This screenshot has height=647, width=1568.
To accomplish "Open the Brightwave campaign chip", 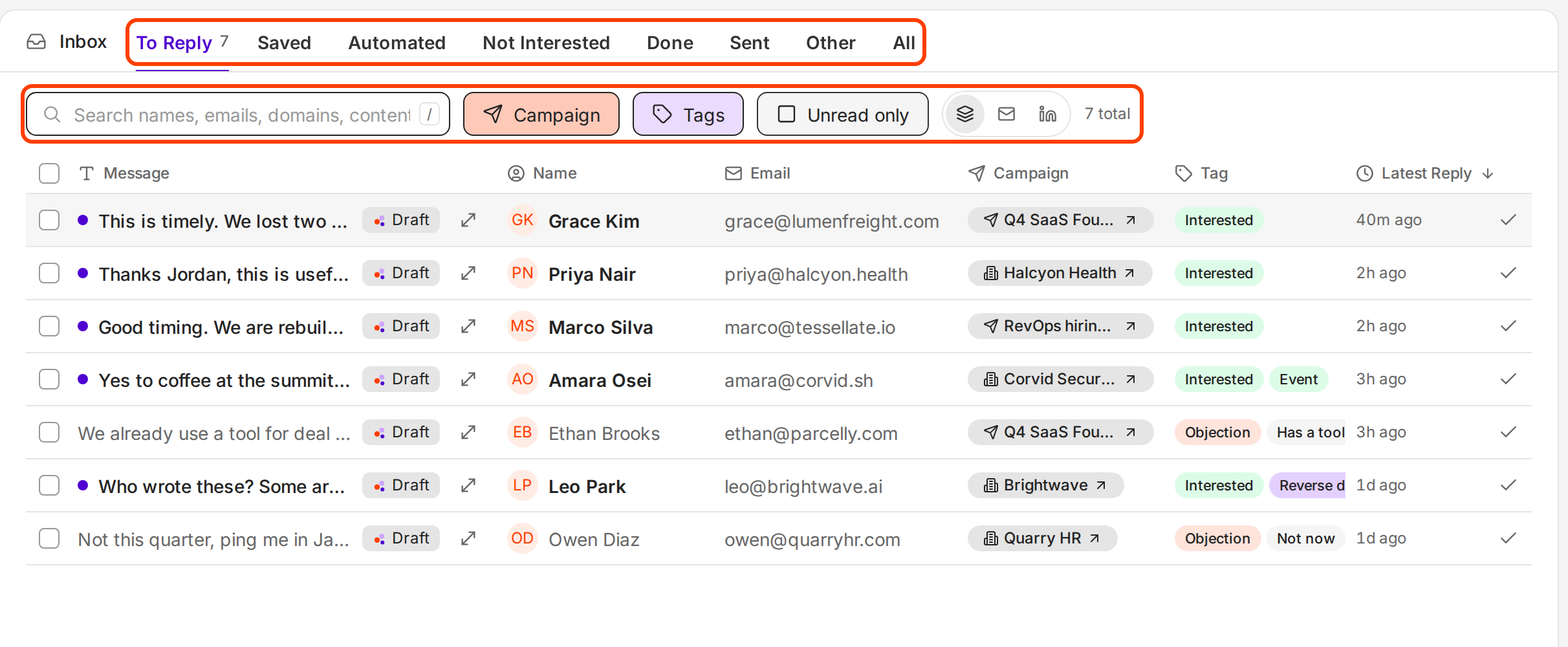I will [1045, 485].
